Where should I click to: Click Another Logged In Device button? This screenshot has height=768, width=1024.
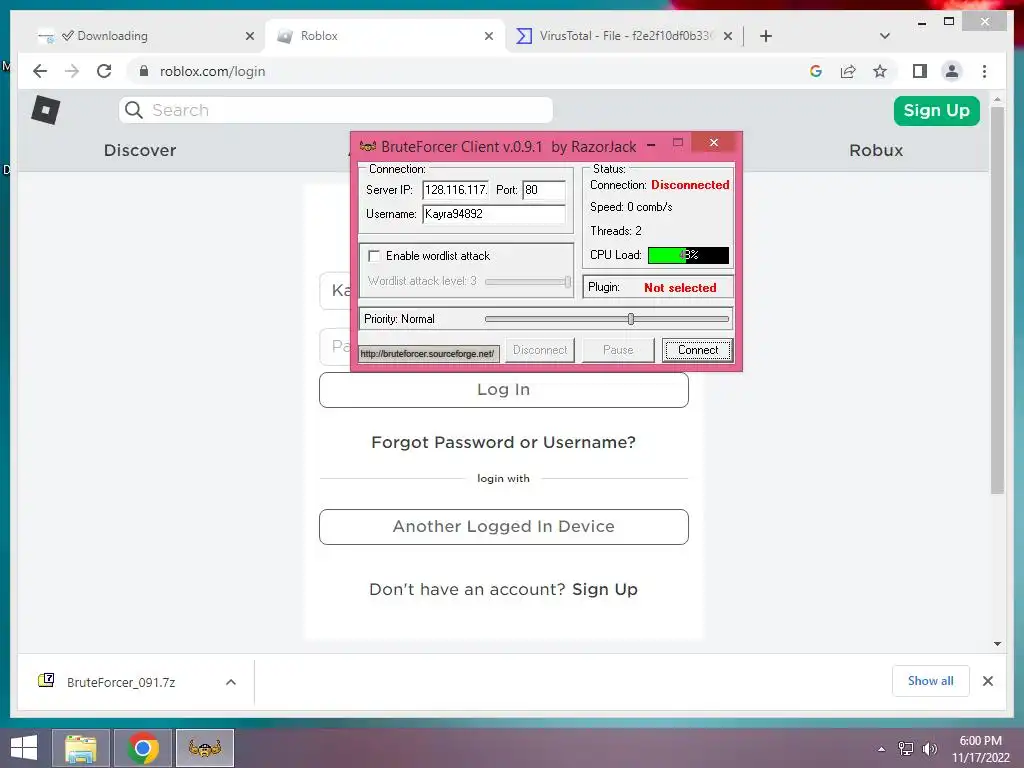[504, 526]
